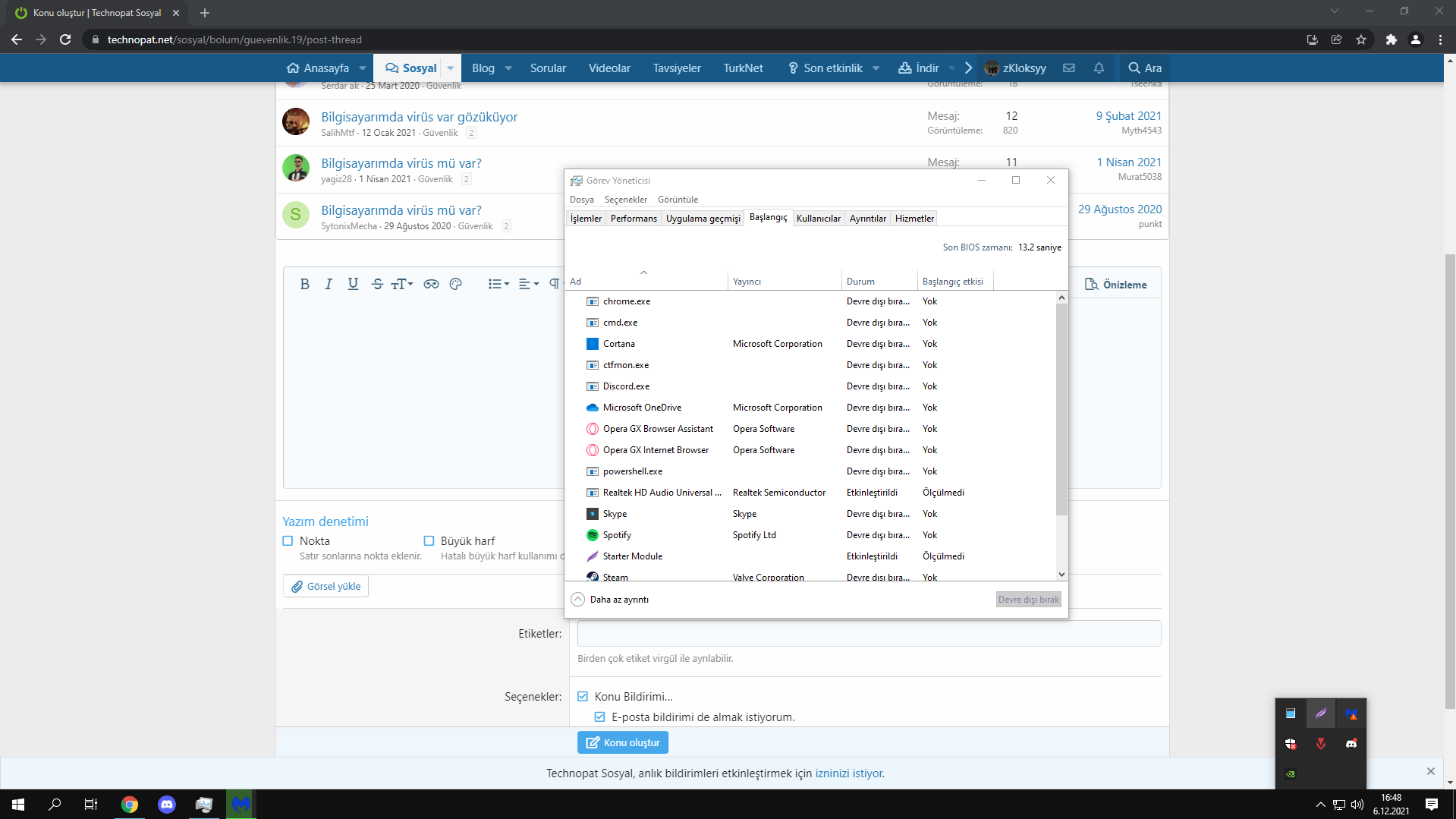Screen dimensions: 1456x819
Task: Switch to the Uygulama geçmişi tab
Action: pyautogui.click(x=703, y=219)
